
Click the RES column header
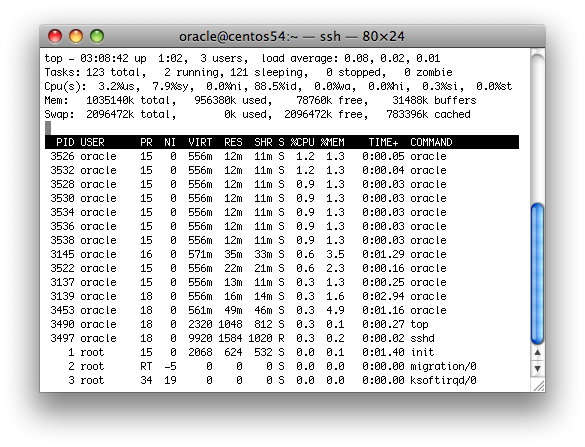(x=233, y=142)
